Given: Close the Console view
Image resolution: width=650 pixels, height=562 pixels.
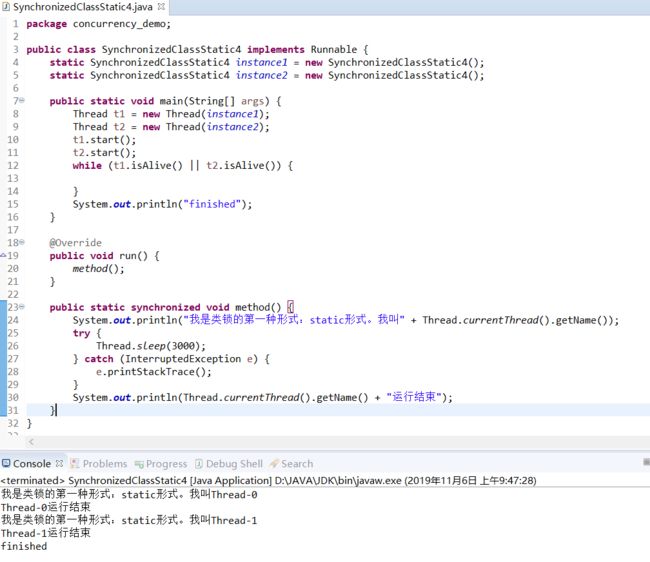Looking at the screenshot, I should click(x=59, y=463).
